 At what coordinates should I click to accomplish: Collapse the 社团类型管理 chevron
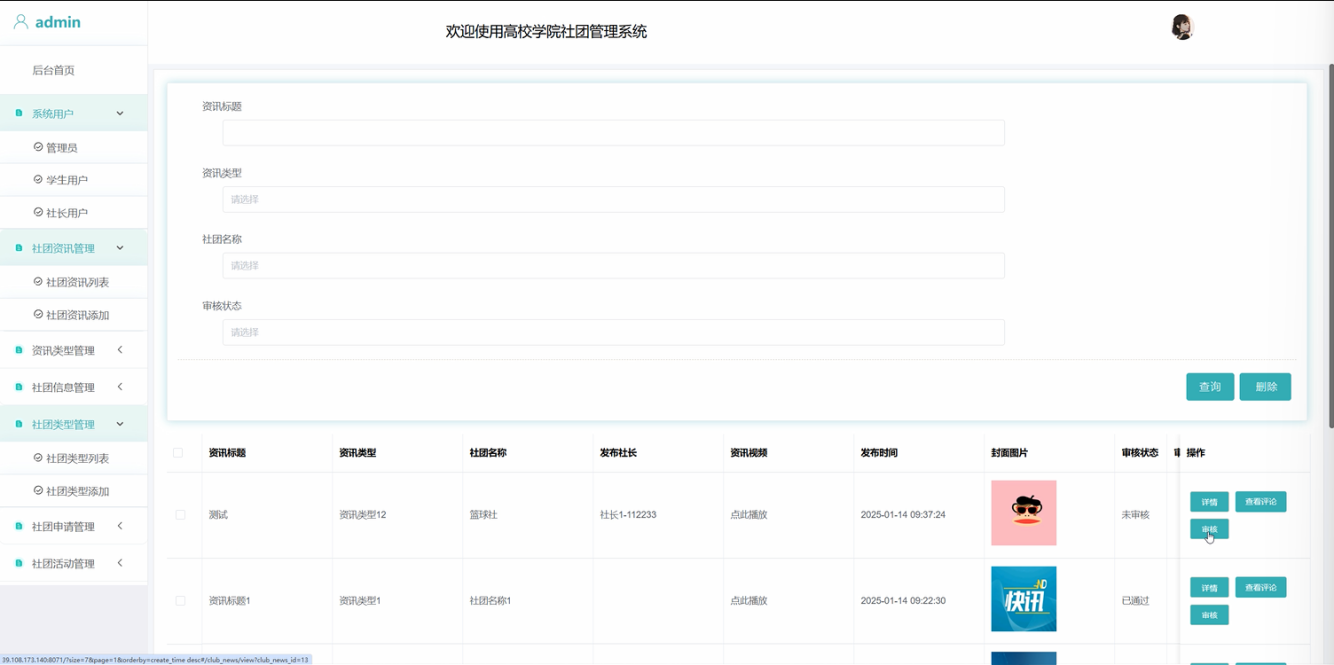(x=120, y=424)
